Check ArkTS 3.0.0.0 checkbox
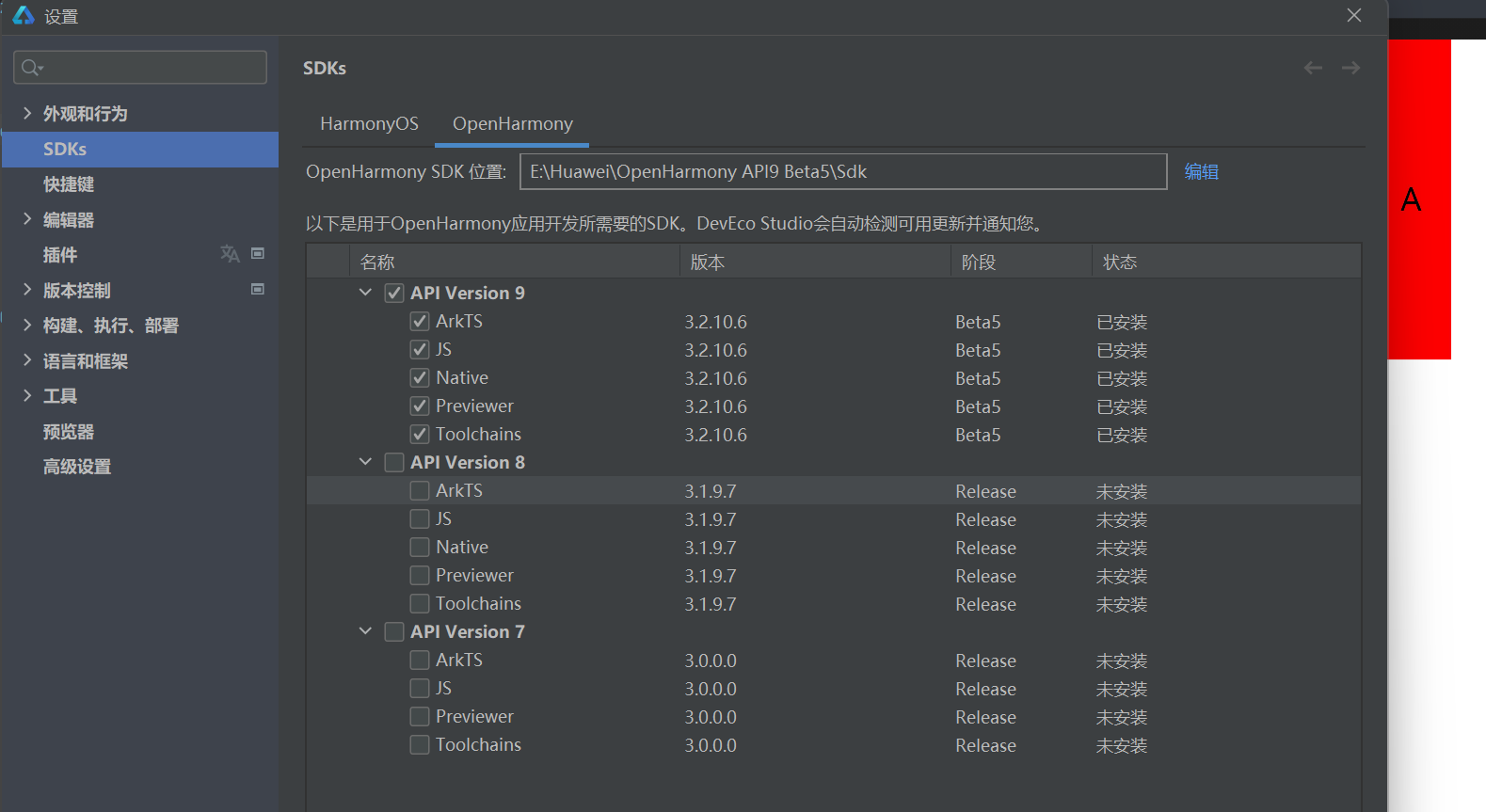Screen dimensions: 1486x812 420,660
